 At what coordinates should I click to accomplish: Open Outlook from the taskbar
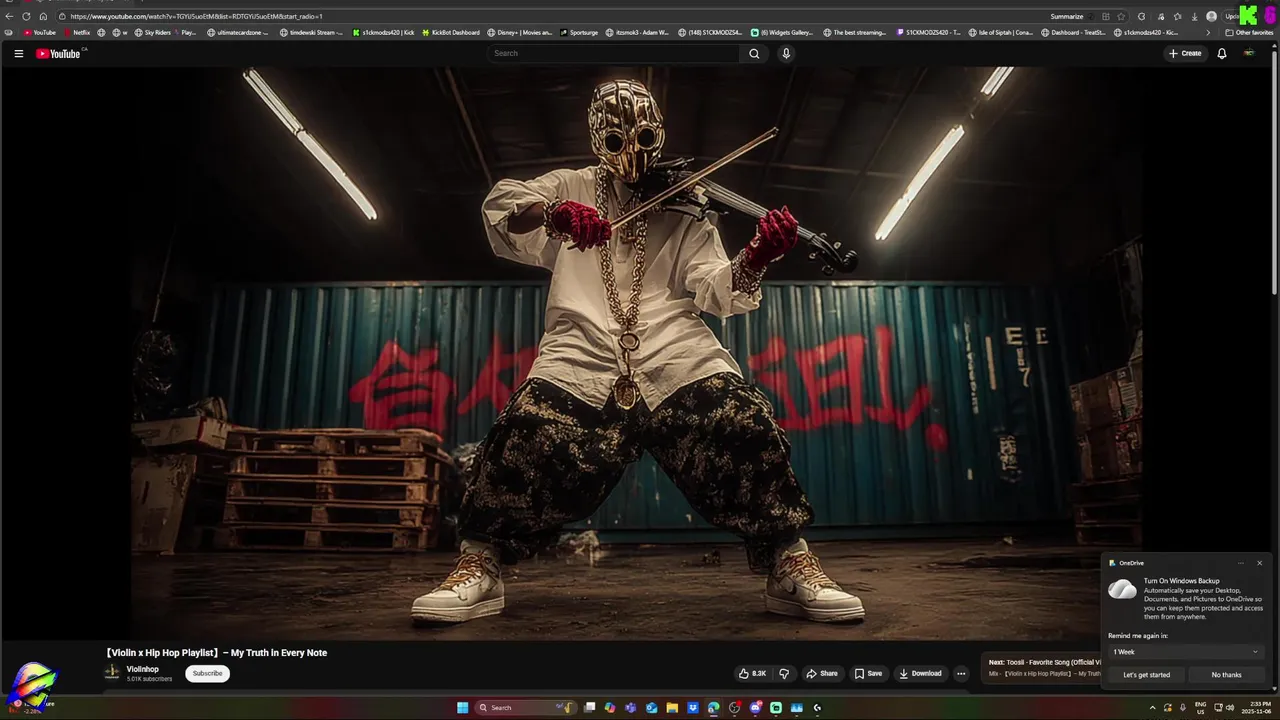pyautogui.click(x=652, y=707)
